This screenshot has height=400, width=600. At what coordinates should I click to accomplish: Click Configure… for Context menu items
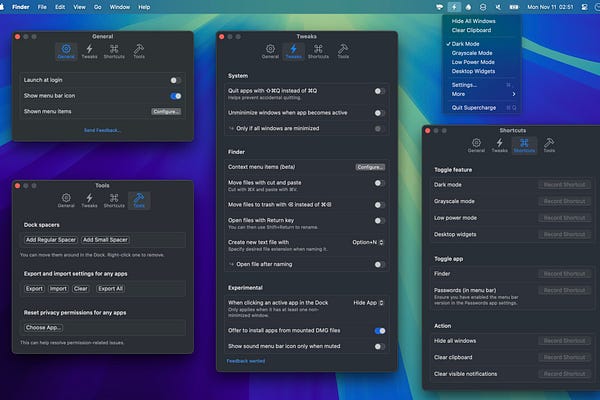370,167
